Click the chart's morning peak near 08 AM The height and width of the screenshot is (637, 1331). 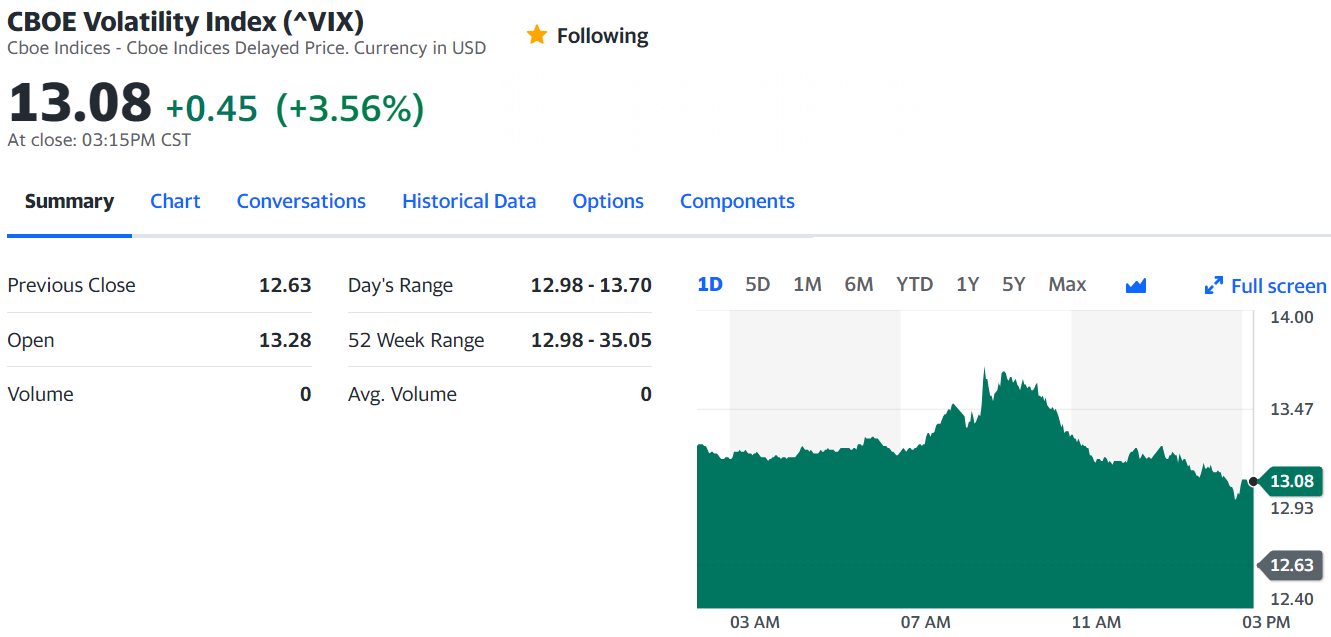pos(986,370)
